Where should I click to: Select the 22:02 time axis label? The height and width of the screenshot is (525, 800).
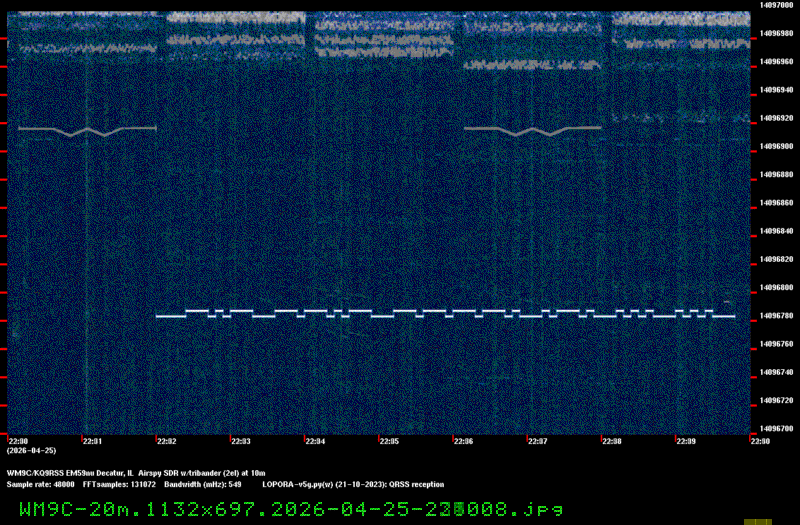point(166,441)
